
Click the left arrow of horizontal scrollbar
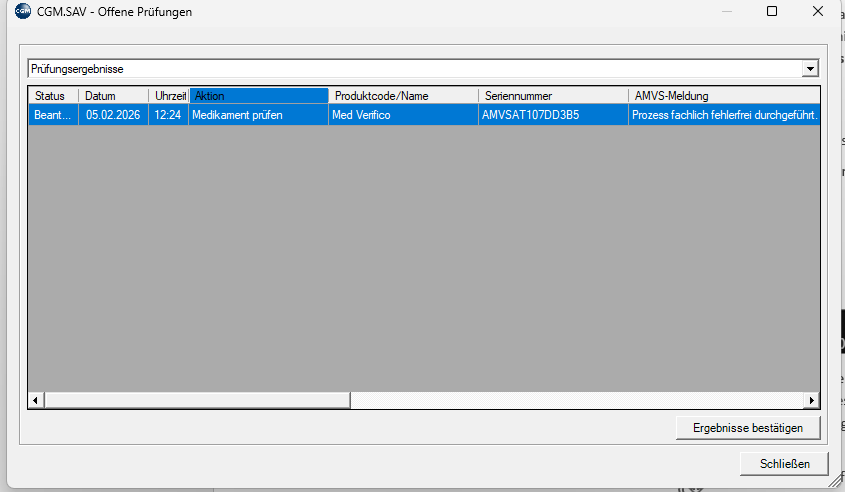coord(36,400)
